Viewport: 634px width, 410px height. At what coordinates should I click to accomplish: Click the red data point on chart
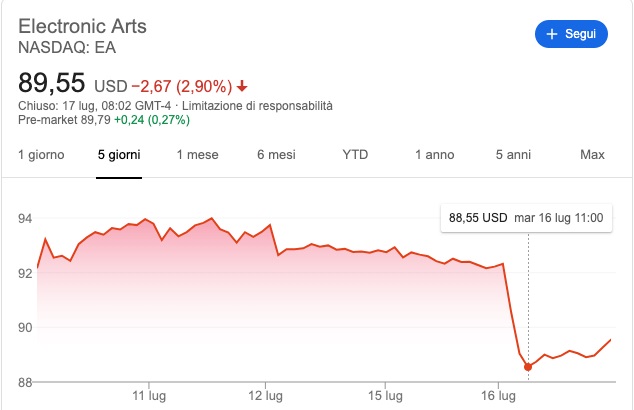coord(528,367)
